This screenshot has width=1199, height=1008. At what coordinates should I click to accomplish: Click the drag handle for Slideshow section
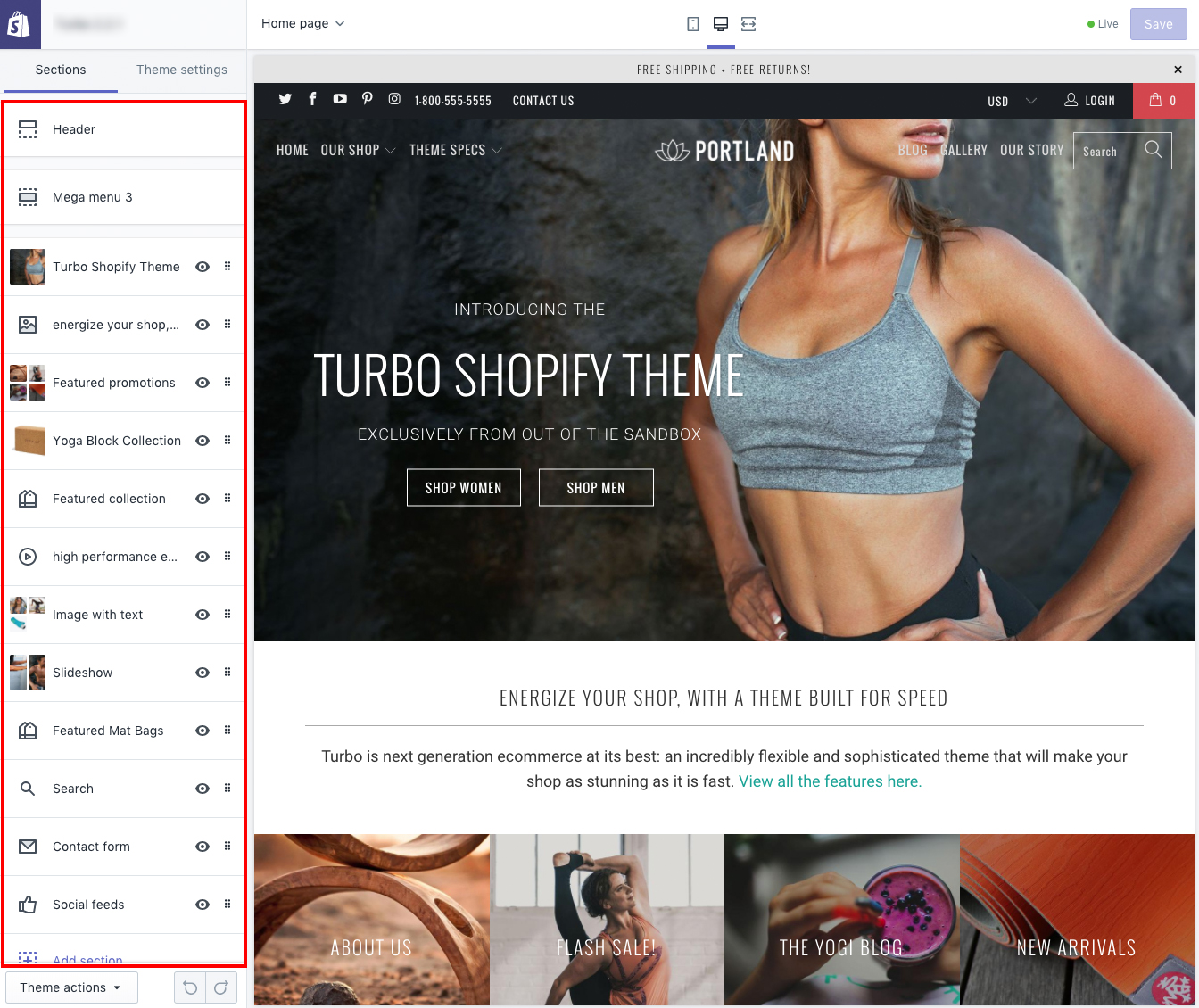point(227,673)
